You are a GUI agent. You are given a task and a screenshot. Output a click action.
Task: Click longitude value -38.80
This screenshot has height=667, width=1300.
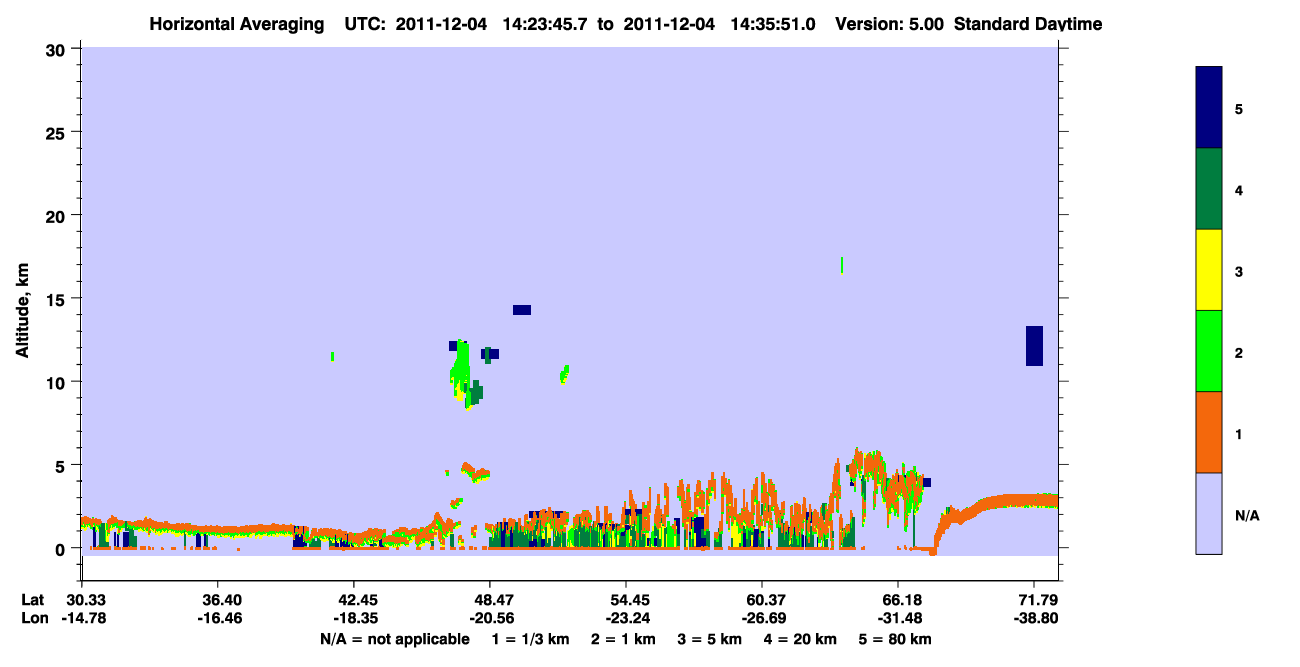1034,619
